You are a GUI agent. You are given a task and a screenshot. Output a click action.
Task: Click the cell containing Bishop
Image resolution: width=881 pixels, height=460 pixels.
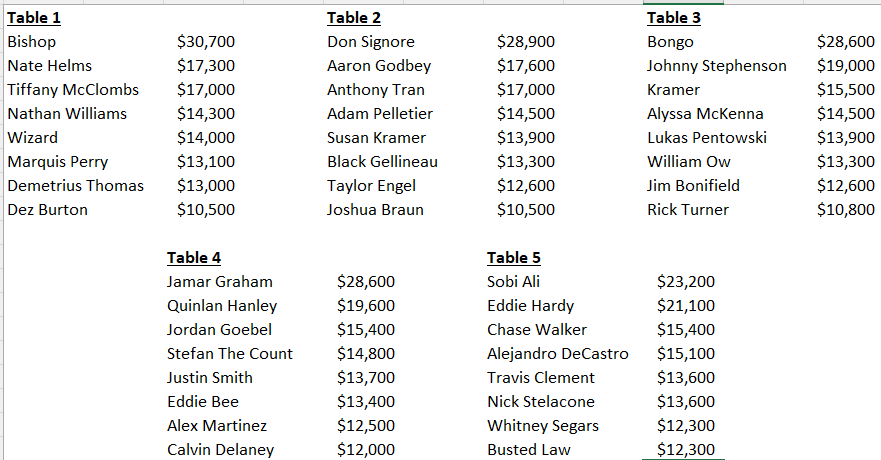pyautogui.click(x=31, y=42)
